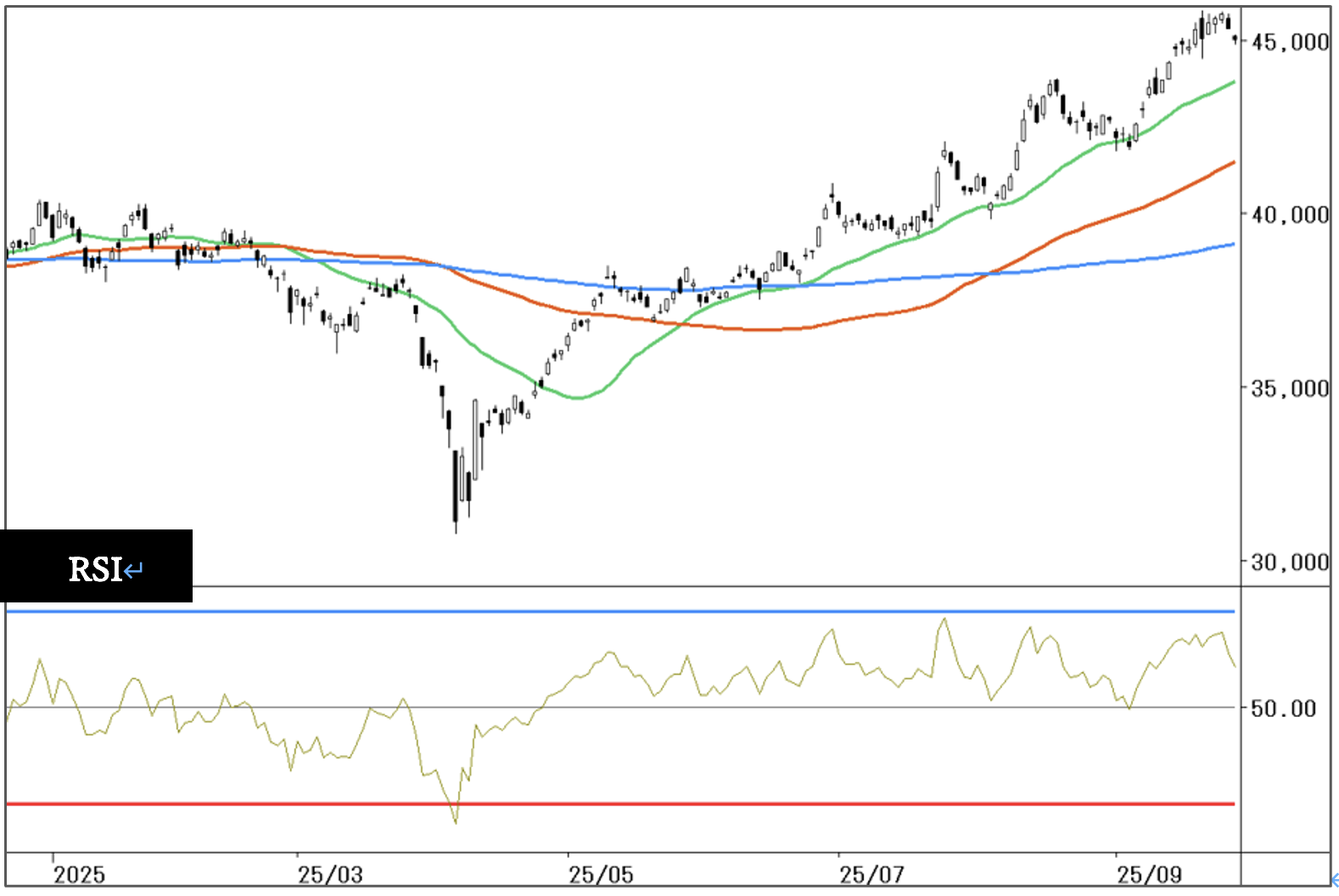Click the 30,000 price axis label

[x=1290, y=562]
